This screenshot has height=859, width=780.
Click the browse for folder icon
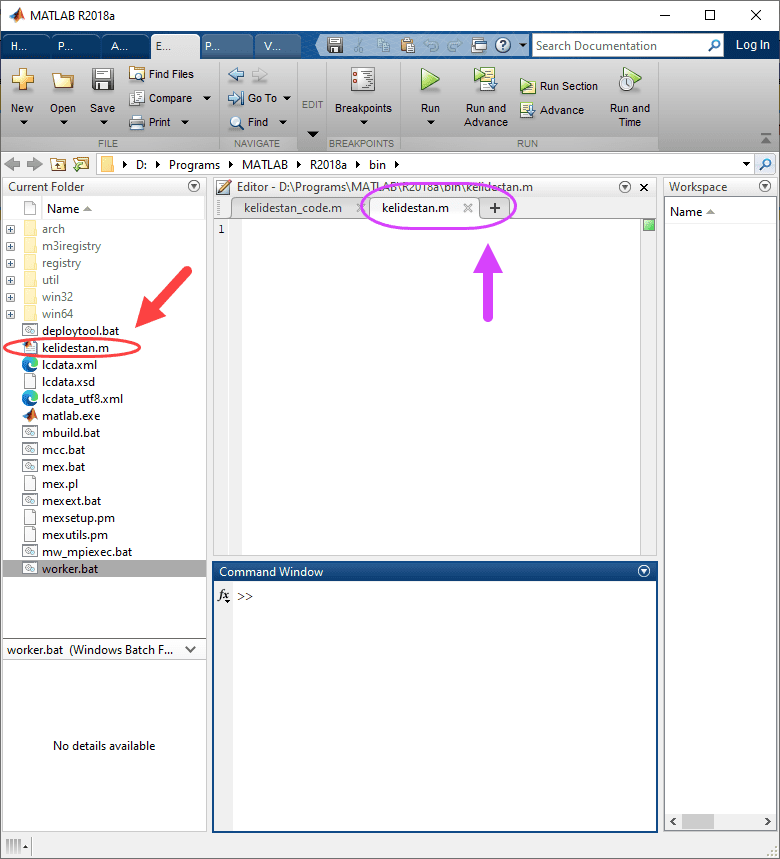pyautogui.click(x=81, y=164)
